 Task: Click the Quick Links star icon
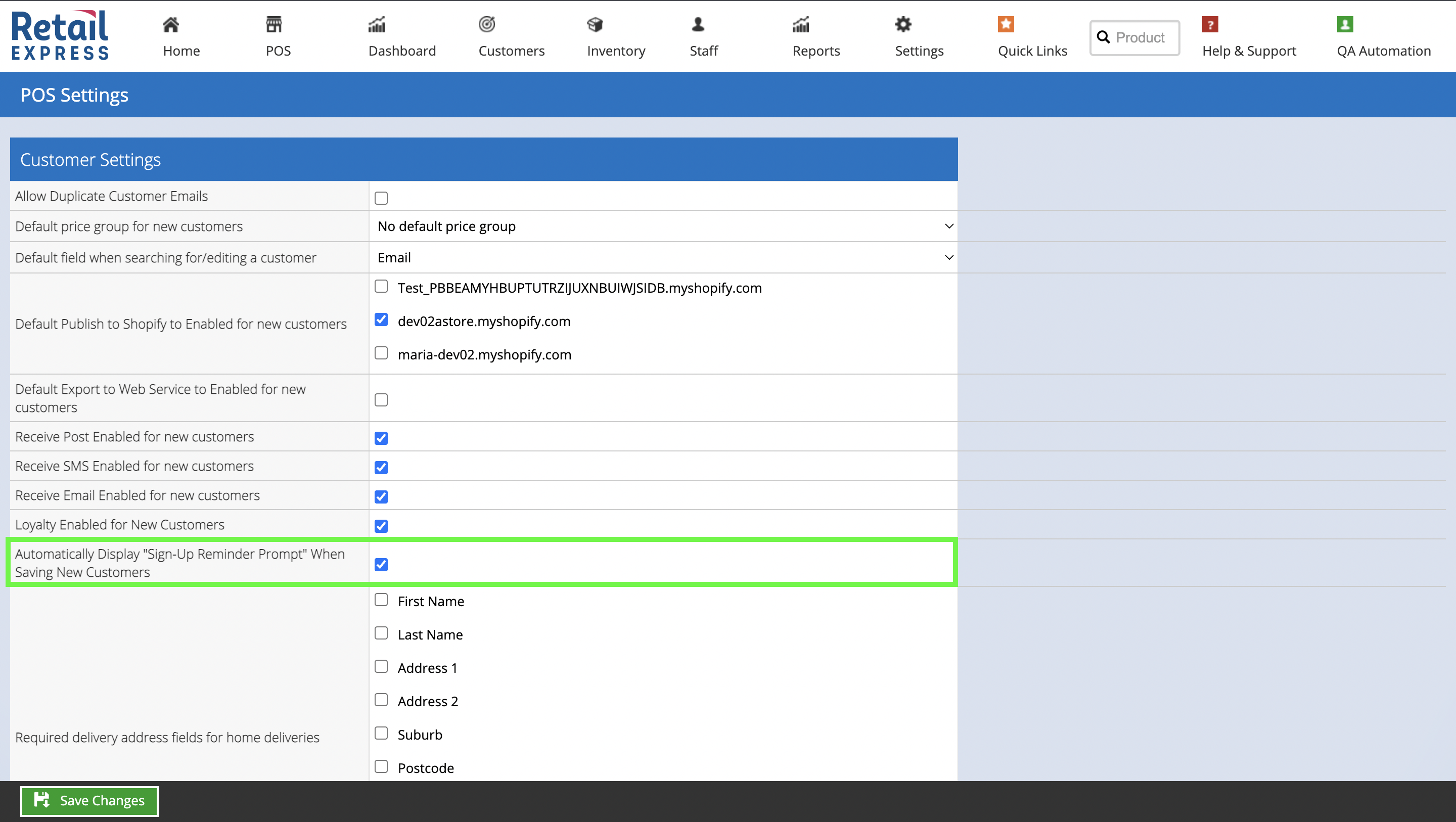[1006, 24]
